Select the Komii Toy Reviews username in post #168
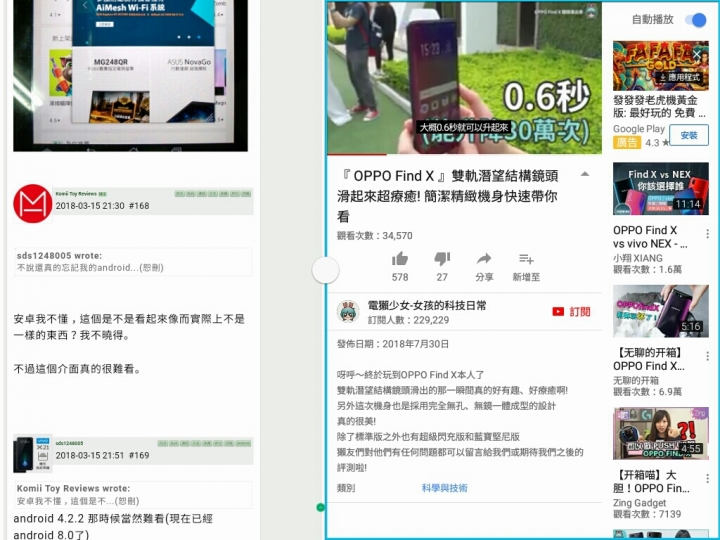 pos(76,194)
